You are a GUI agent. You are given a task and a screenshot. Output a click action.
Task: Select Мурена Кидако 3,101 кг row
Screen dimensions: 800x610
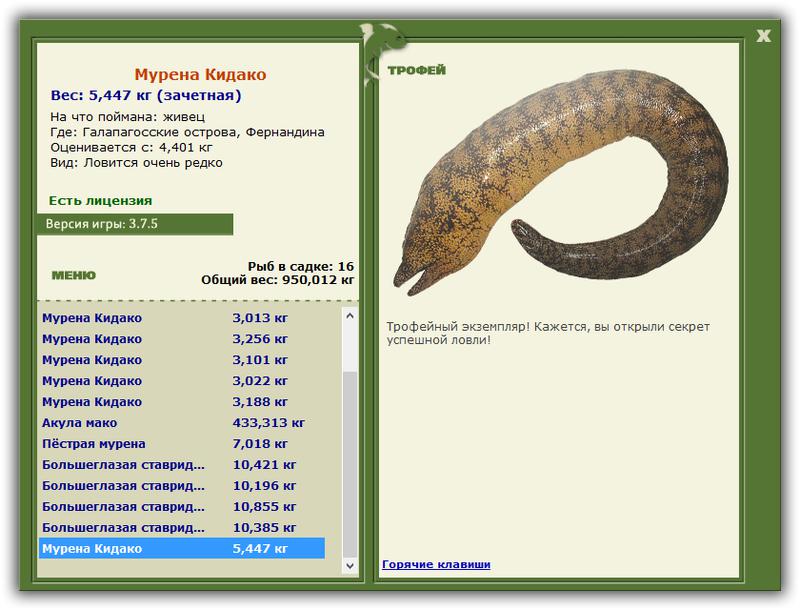pyautogui.click(x=182, y=360)
